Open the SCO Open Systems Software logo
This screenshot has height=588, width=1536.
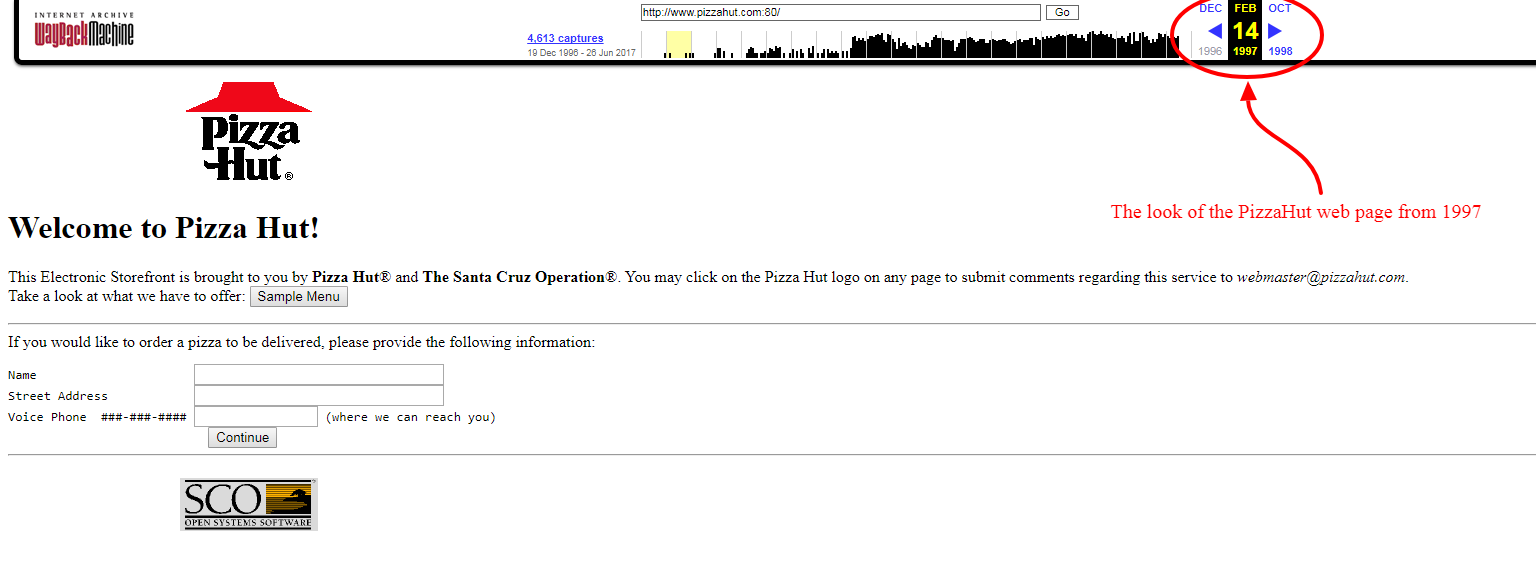[x=249, y=504]
